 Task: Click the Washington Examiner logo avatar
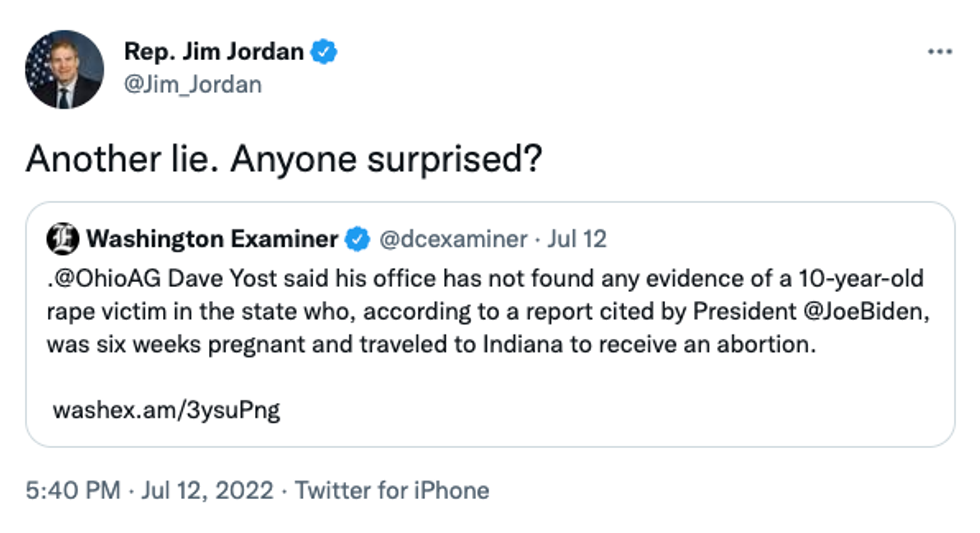[63, 239]
